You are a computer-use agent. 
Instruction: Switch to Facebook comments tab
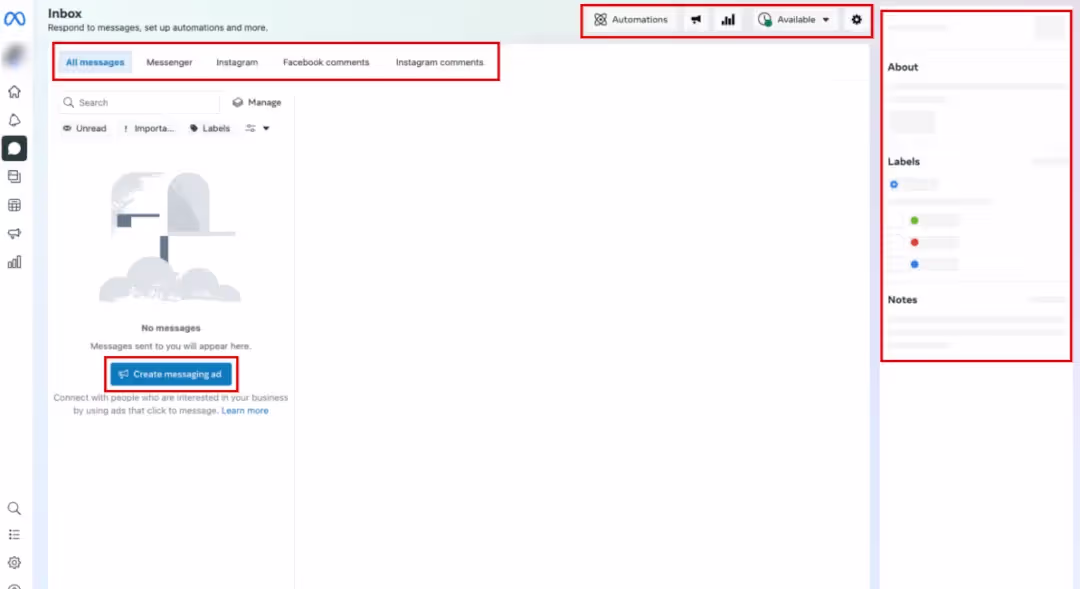pyautogui.click(x=326, y=62)
